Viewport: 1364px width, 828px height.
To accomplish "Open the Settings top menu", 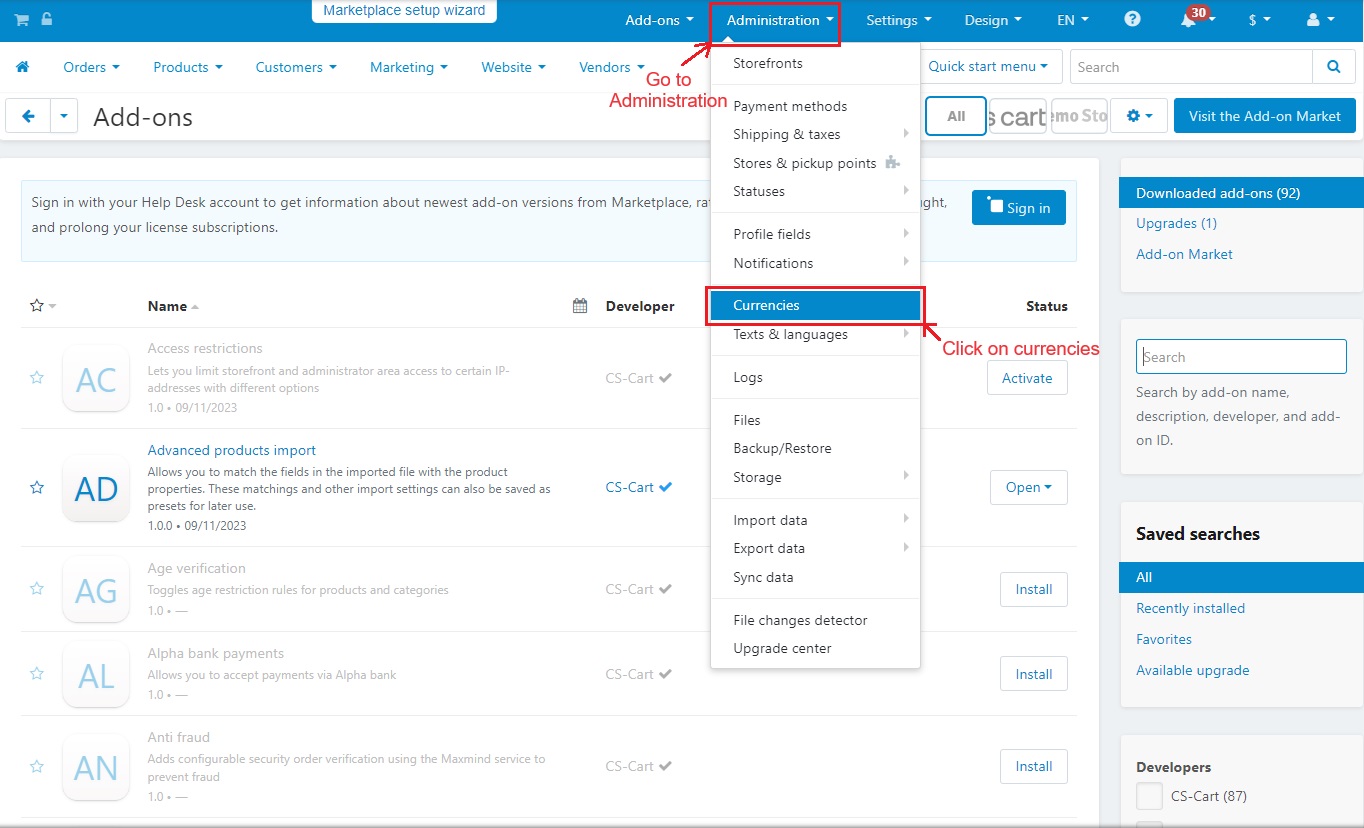I will [x=899, y=20].
